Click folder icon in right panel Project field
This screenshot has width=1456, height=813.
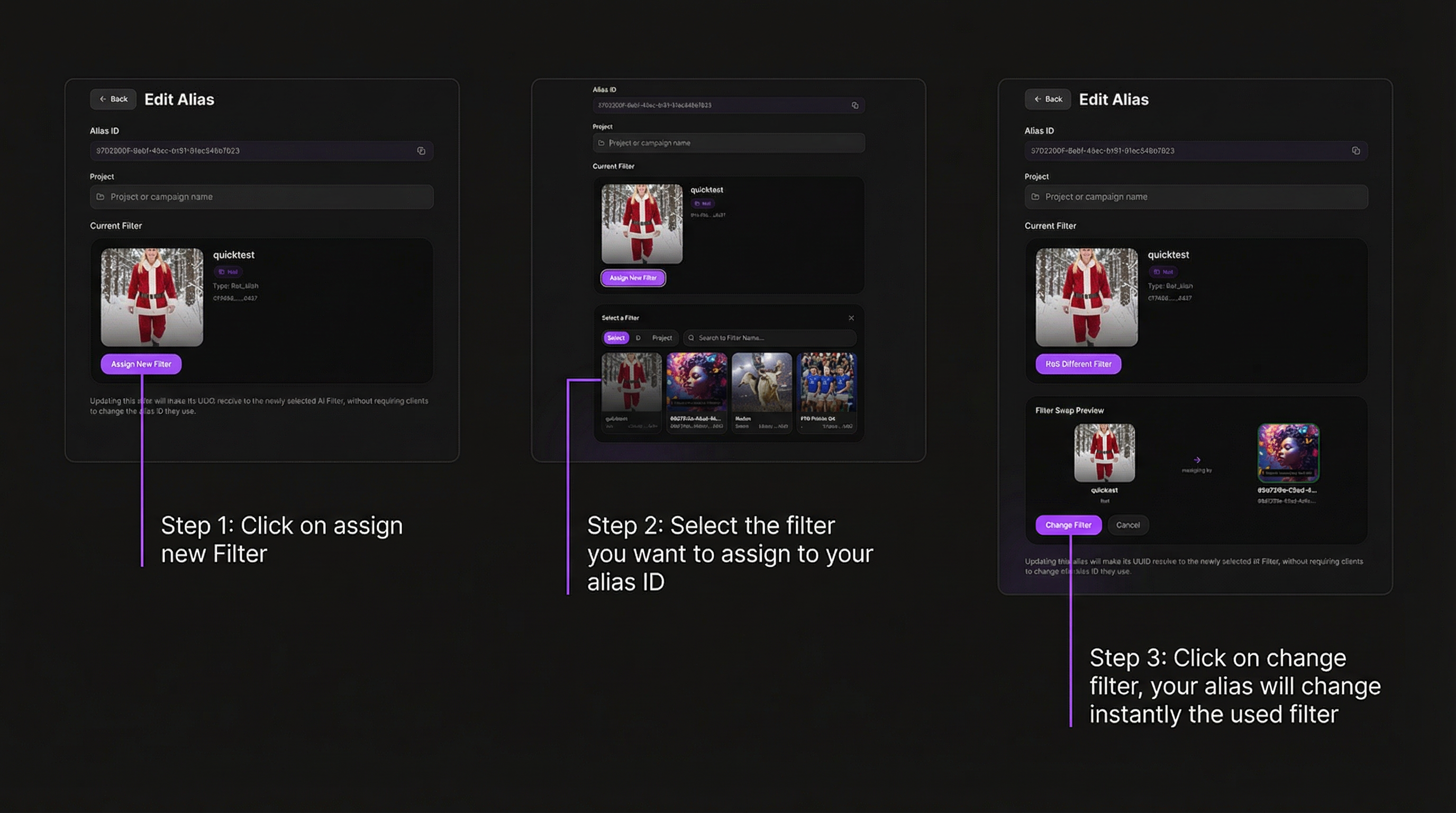click(x=1035, y=197)
